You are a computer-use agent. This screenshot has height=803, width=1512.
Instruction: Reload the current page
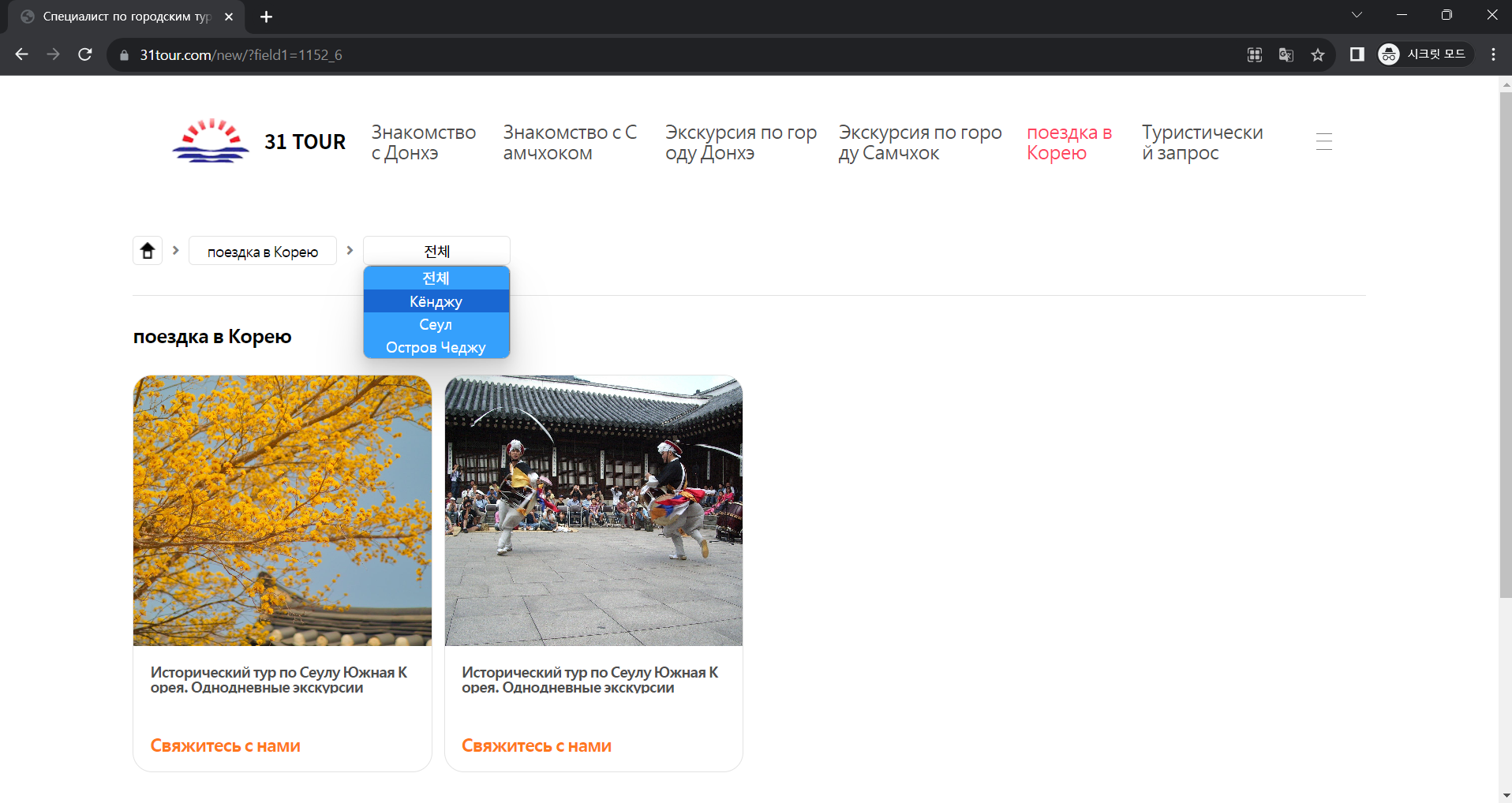coord(85,54)
